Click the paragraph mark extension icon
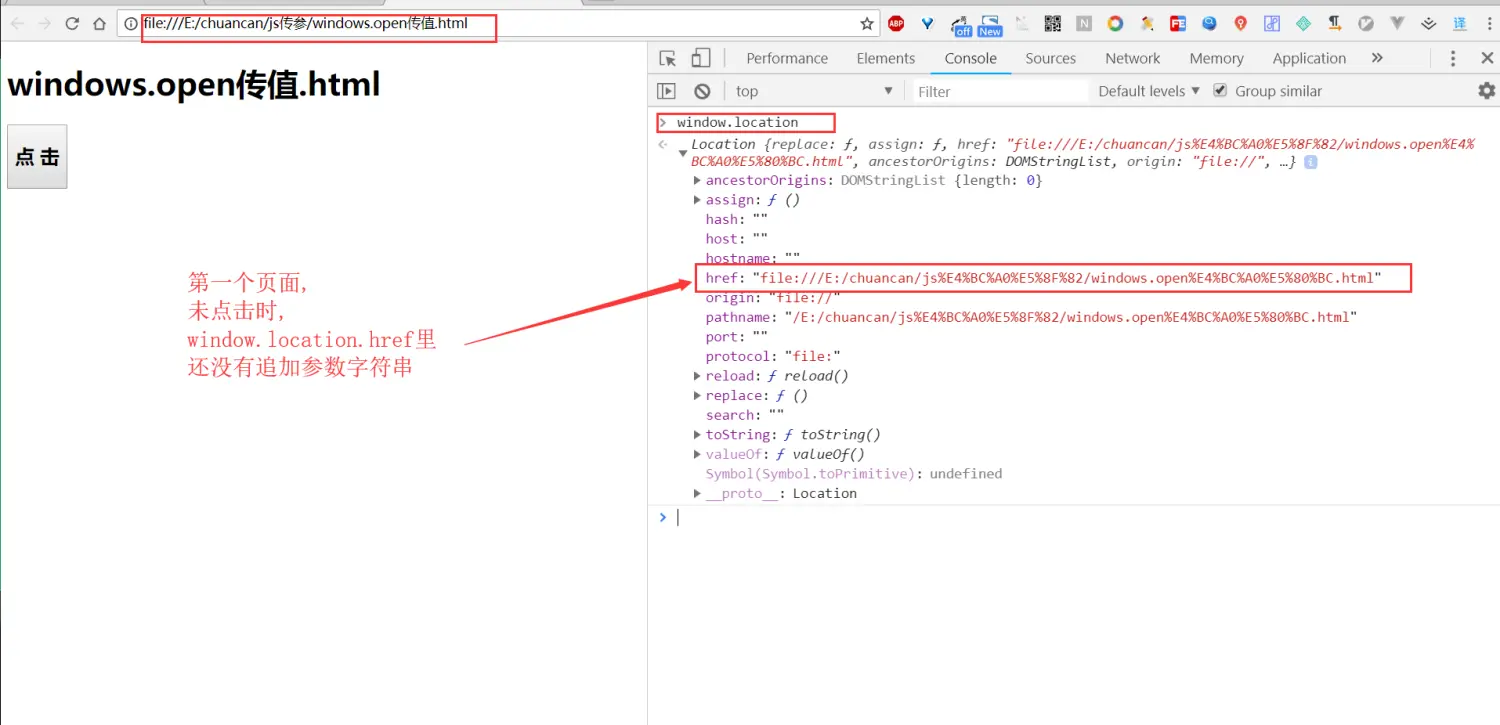This screenshot has width=1500, height=725. 1334,23
